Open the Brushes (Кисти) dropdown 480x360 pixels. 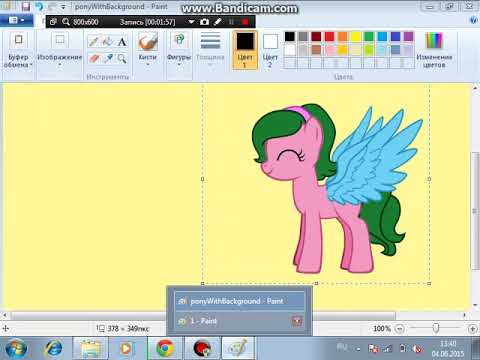pyautogui.click(x=147, y=49)
